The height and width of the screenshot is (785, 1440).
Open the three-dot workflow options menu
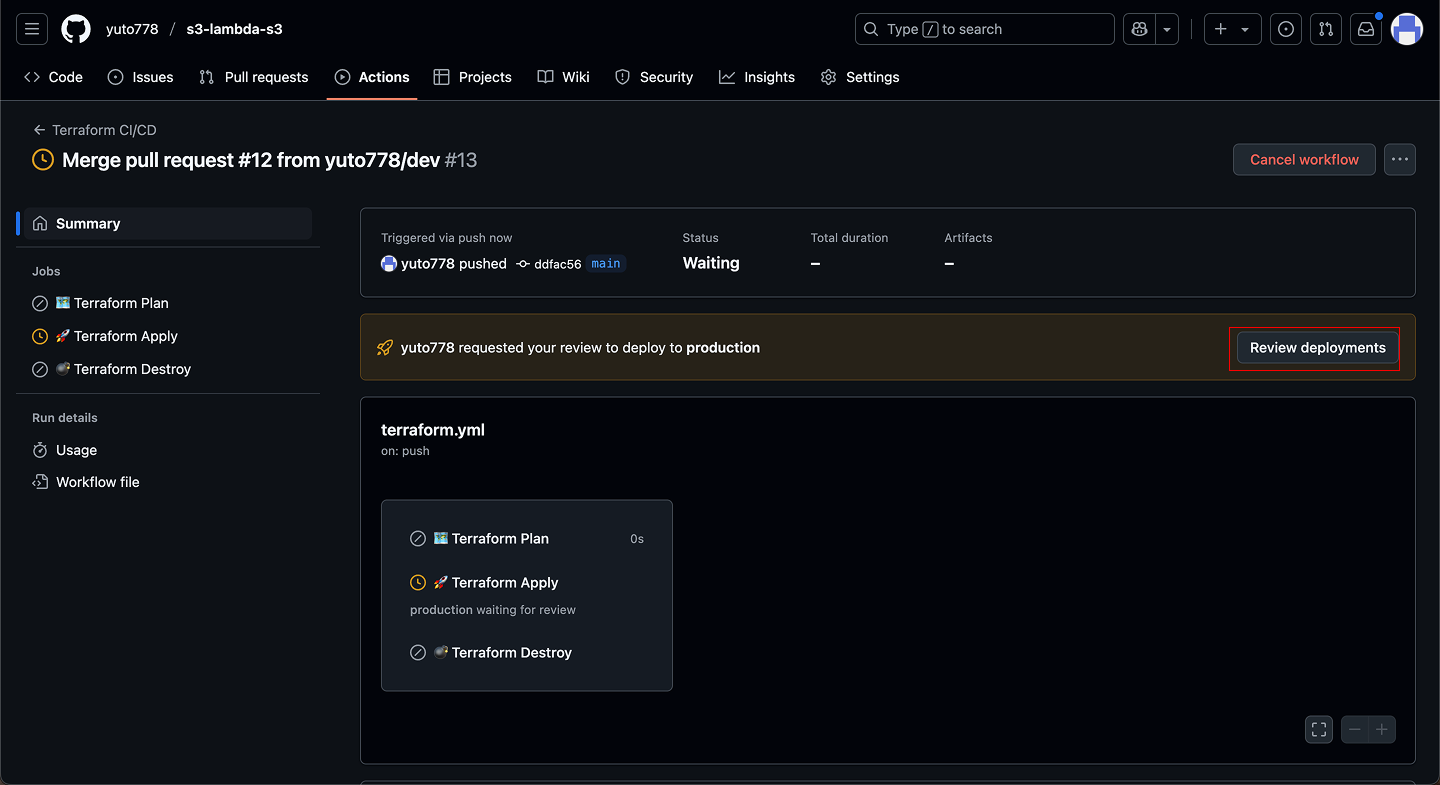coord(1399,160)
